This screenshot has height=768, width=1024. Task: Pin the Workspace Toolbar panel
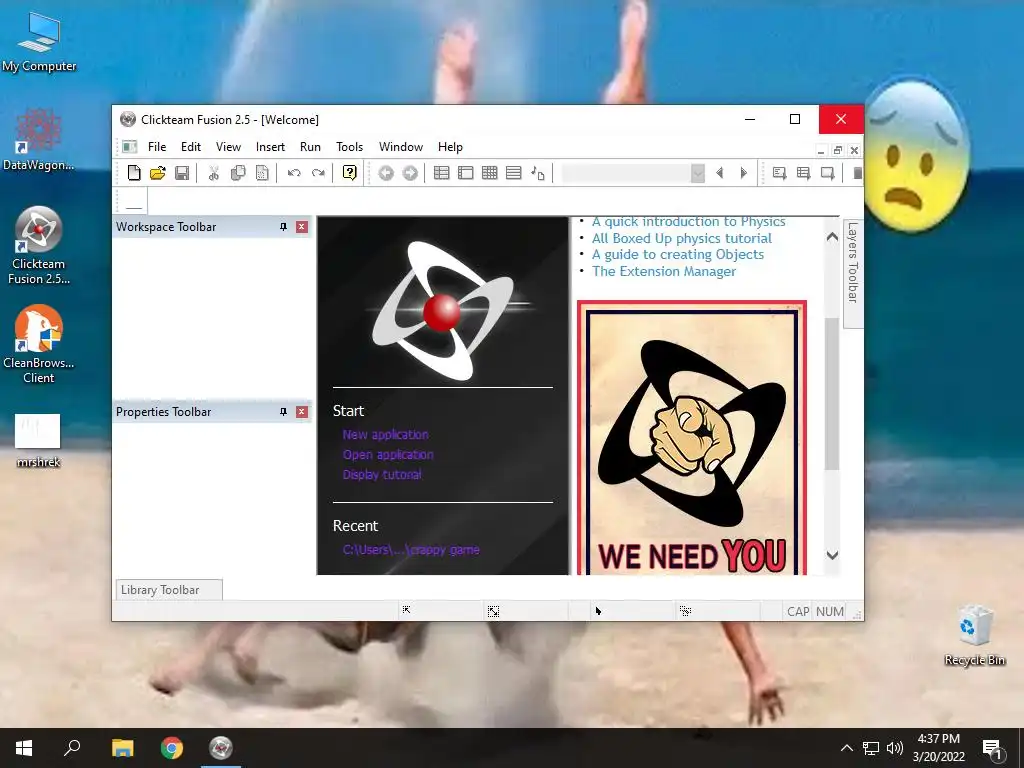click(283, 227)
